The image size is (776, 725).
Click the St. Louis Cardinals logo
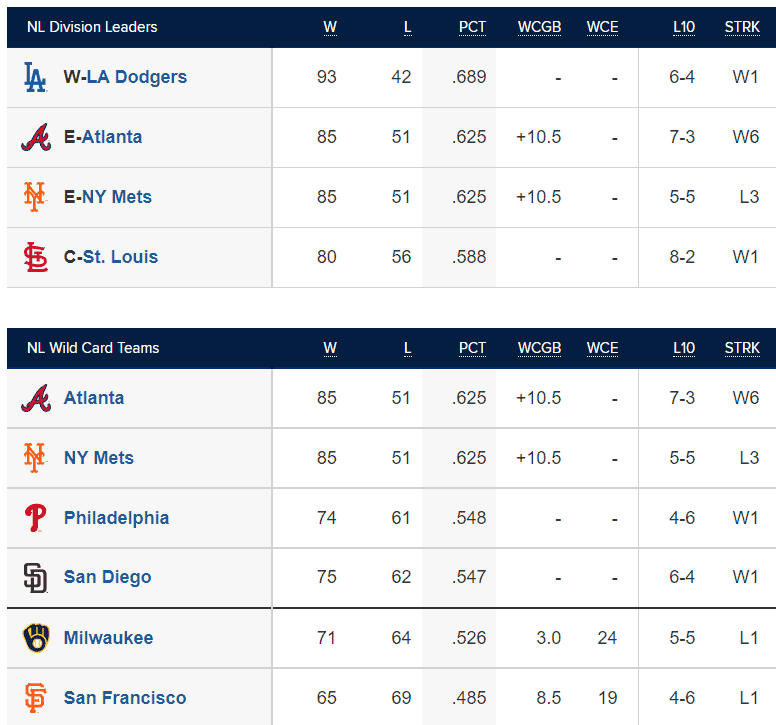coord(36,257)
